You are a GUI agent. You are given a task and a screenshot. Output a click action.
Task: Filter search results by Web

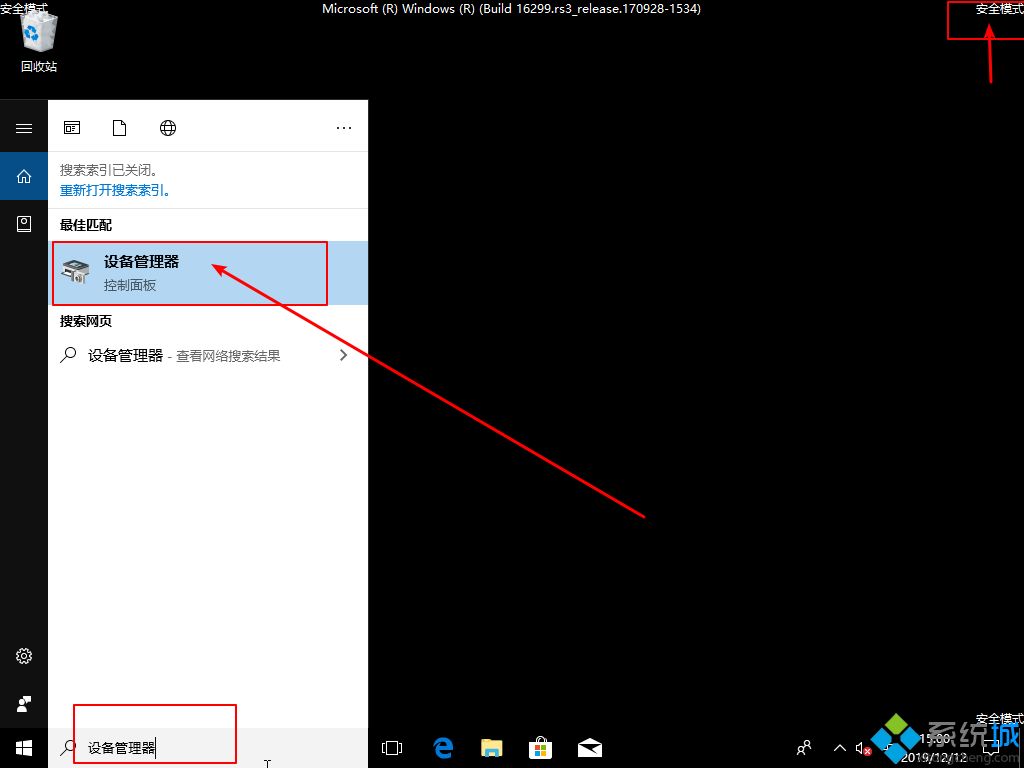point(168,128)
